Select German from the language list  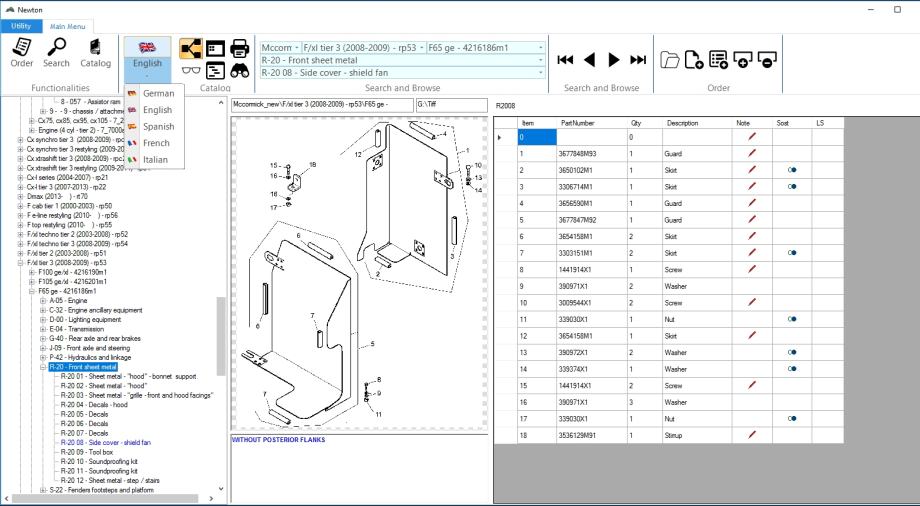(157, 93)
